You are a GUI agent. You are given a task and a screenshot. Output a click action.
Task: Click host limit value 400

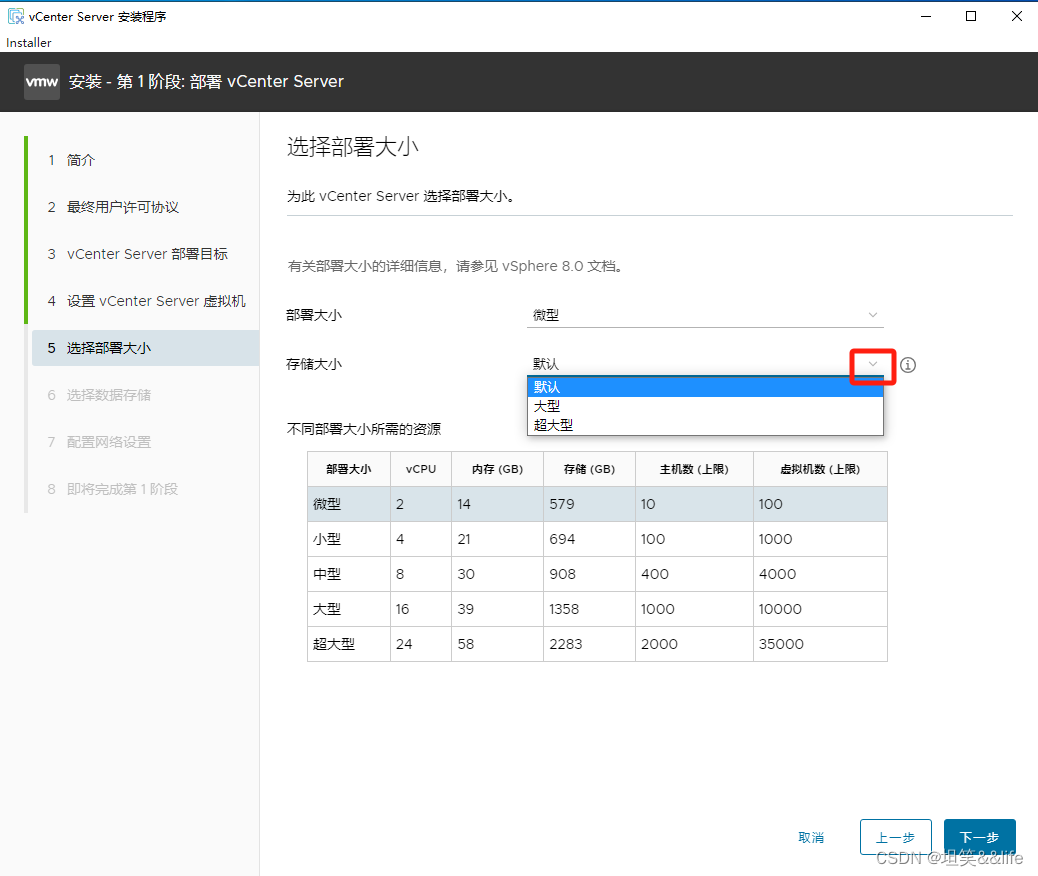click(x=655, y=574)
